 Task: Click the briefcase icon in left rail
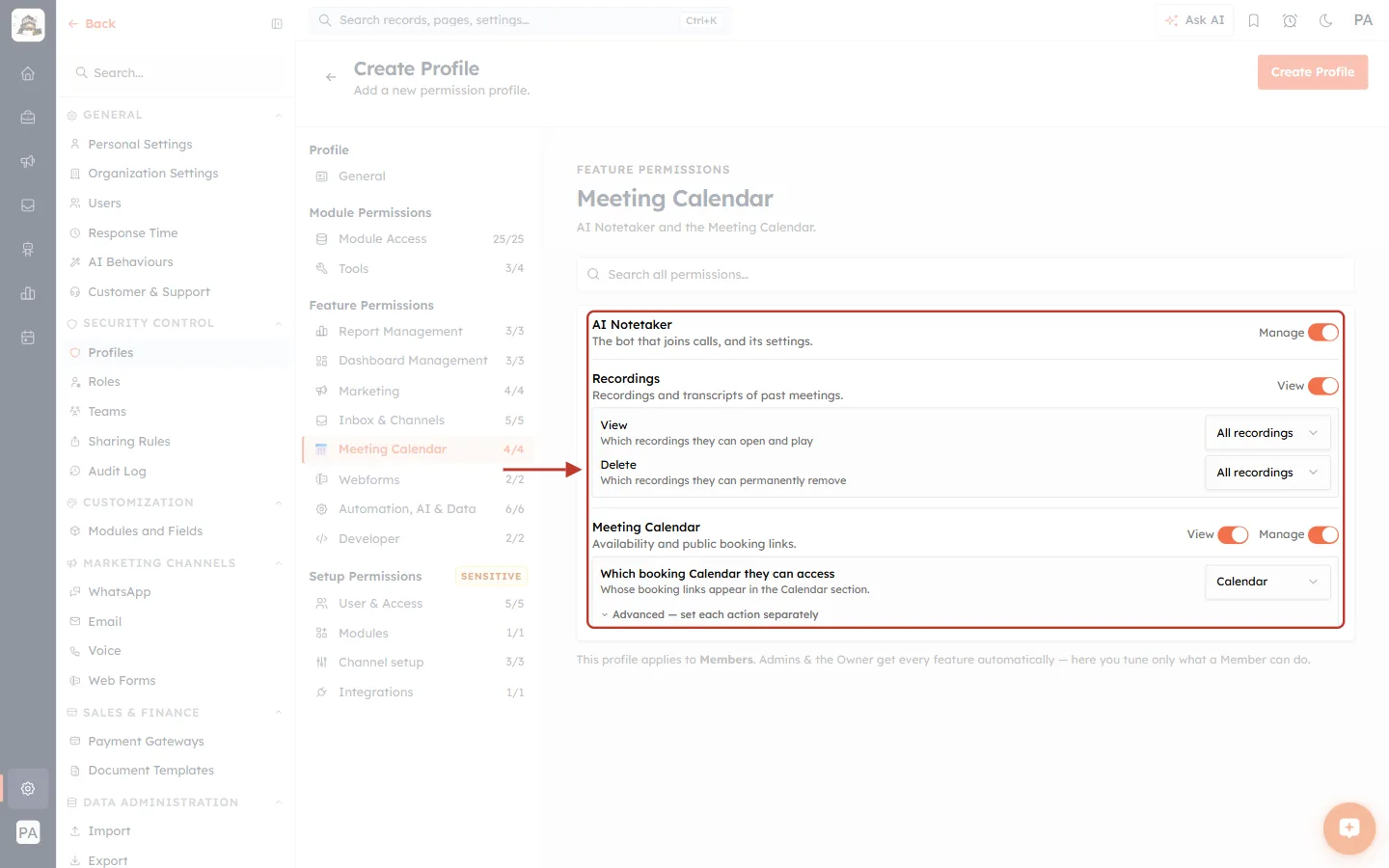coord(28,118)
